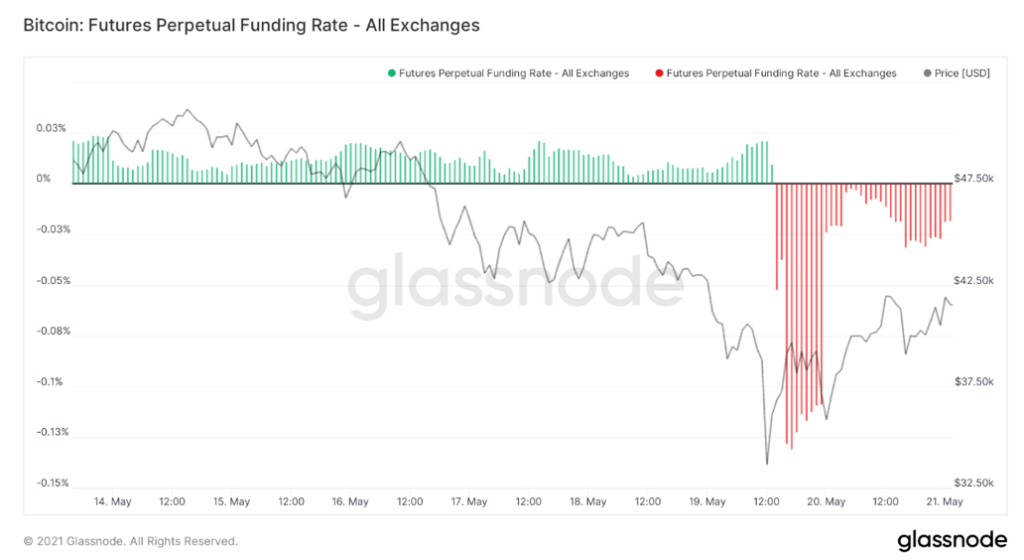The width and height of the screenshot is (1024, 560).
Task: Toggle the Price [USD] series label
Action: point(962,73)
